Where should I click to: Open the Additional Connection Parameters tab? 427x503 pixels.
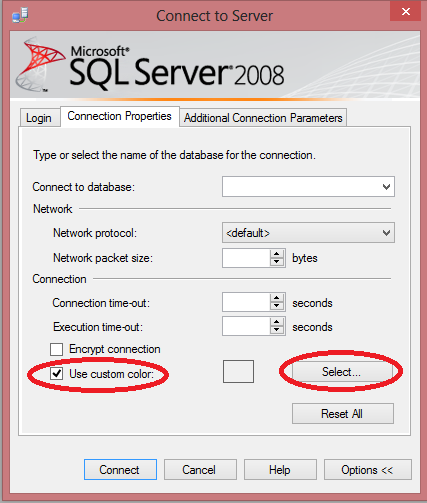pyautogui.click(x=263, y=118)
